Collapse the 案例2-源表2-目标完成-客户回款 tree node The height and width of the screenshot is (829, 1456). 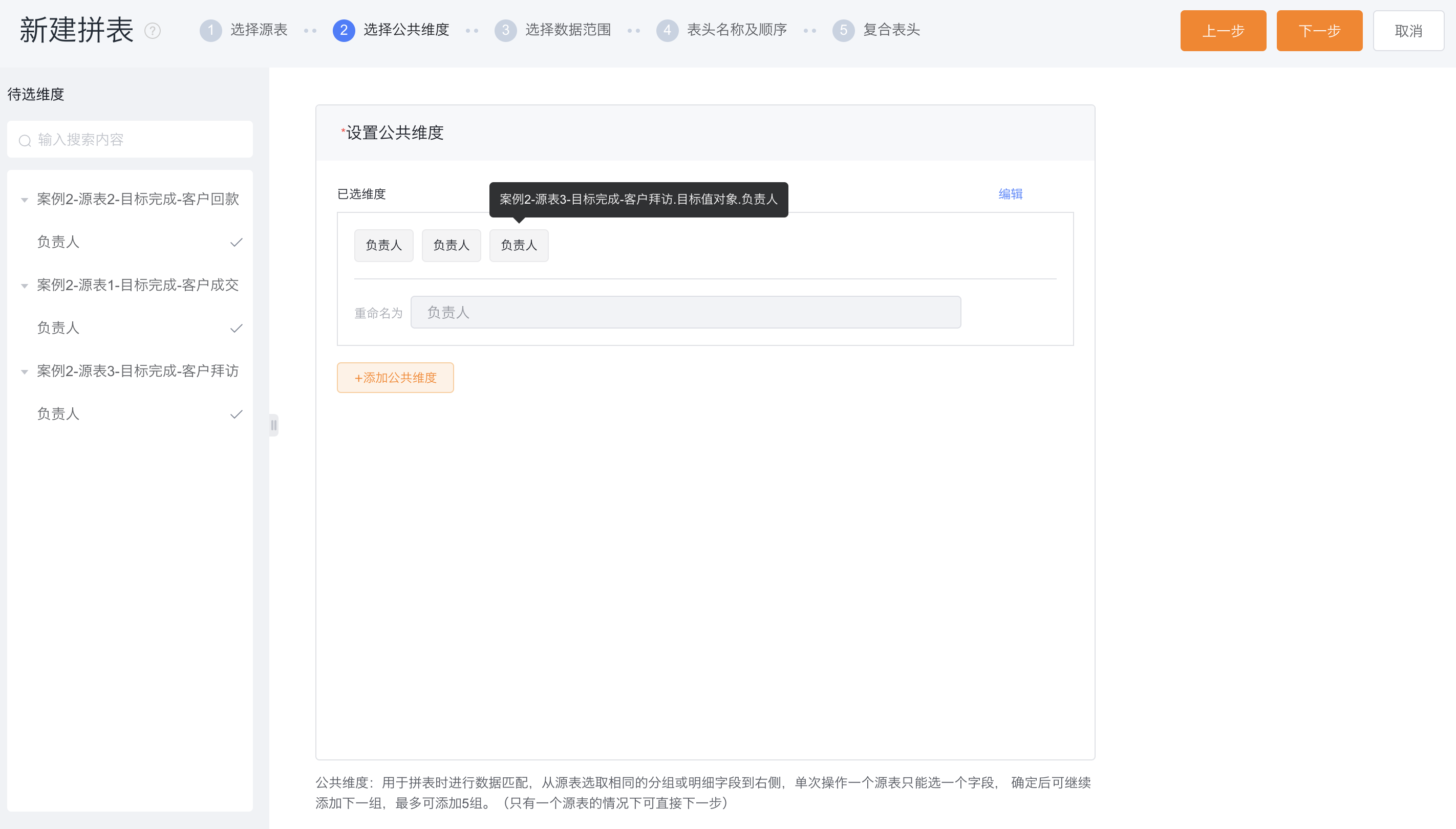click(25, 200)
